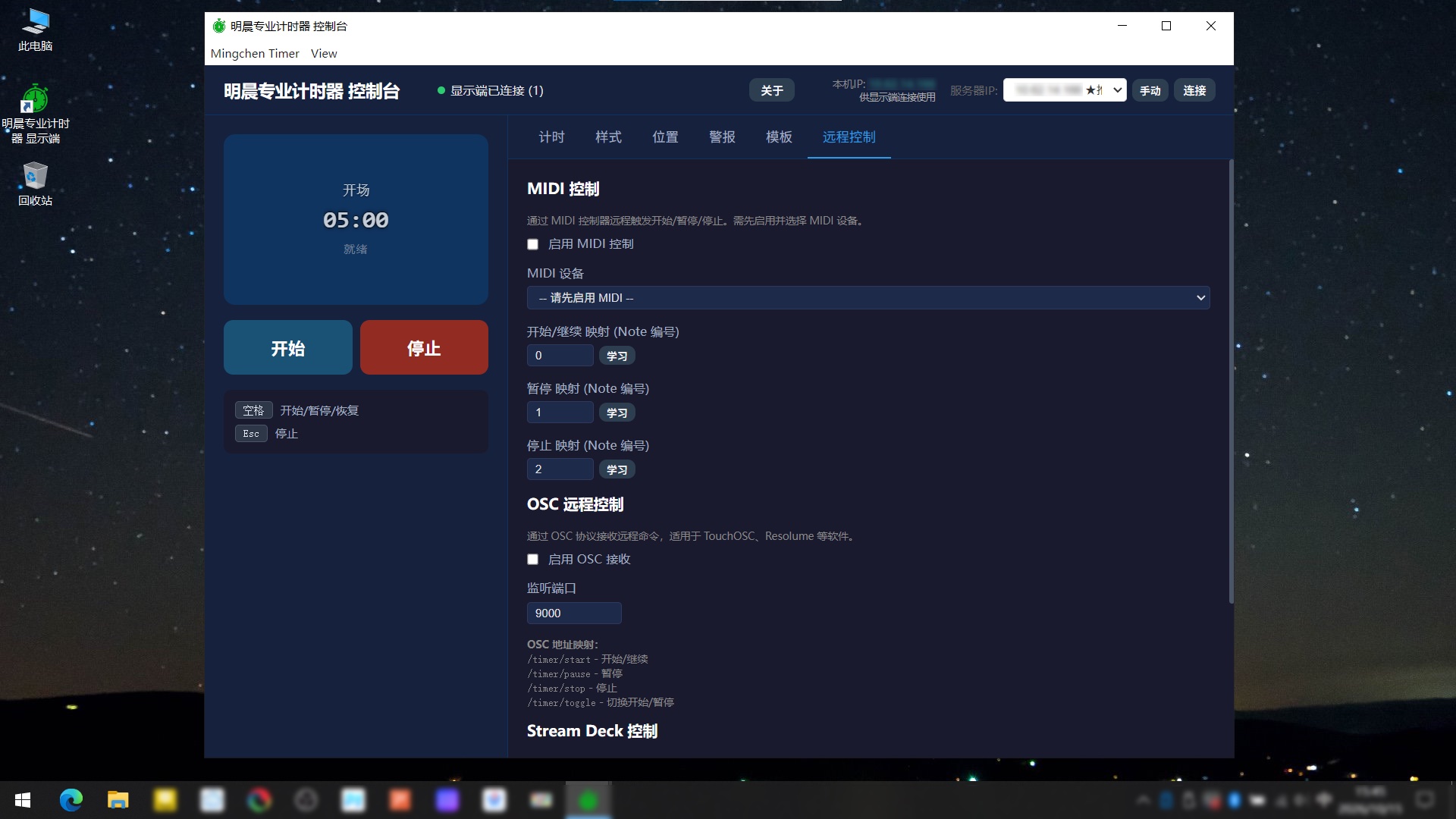Image resolution: width=1456 pixels, height=819 pixels.
Task: Minimize the 控制台 window
Action: pyautogui.click(x=1122, y=26)
